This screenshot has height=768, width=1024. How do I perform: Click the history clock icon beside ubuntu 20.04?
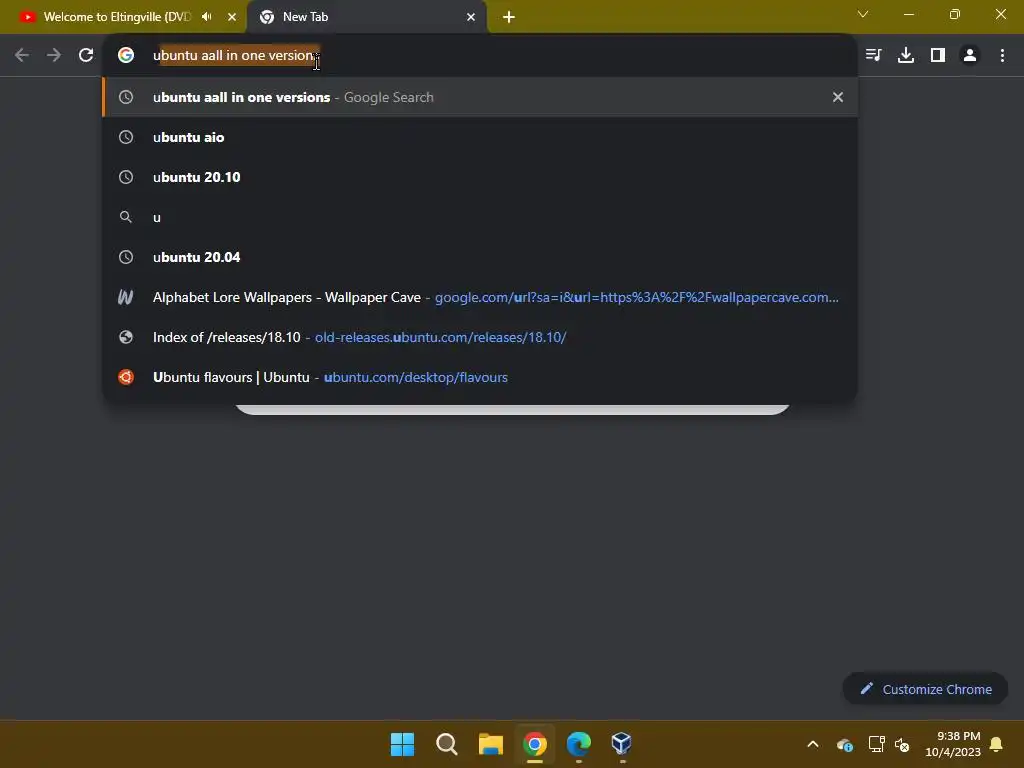126,257
